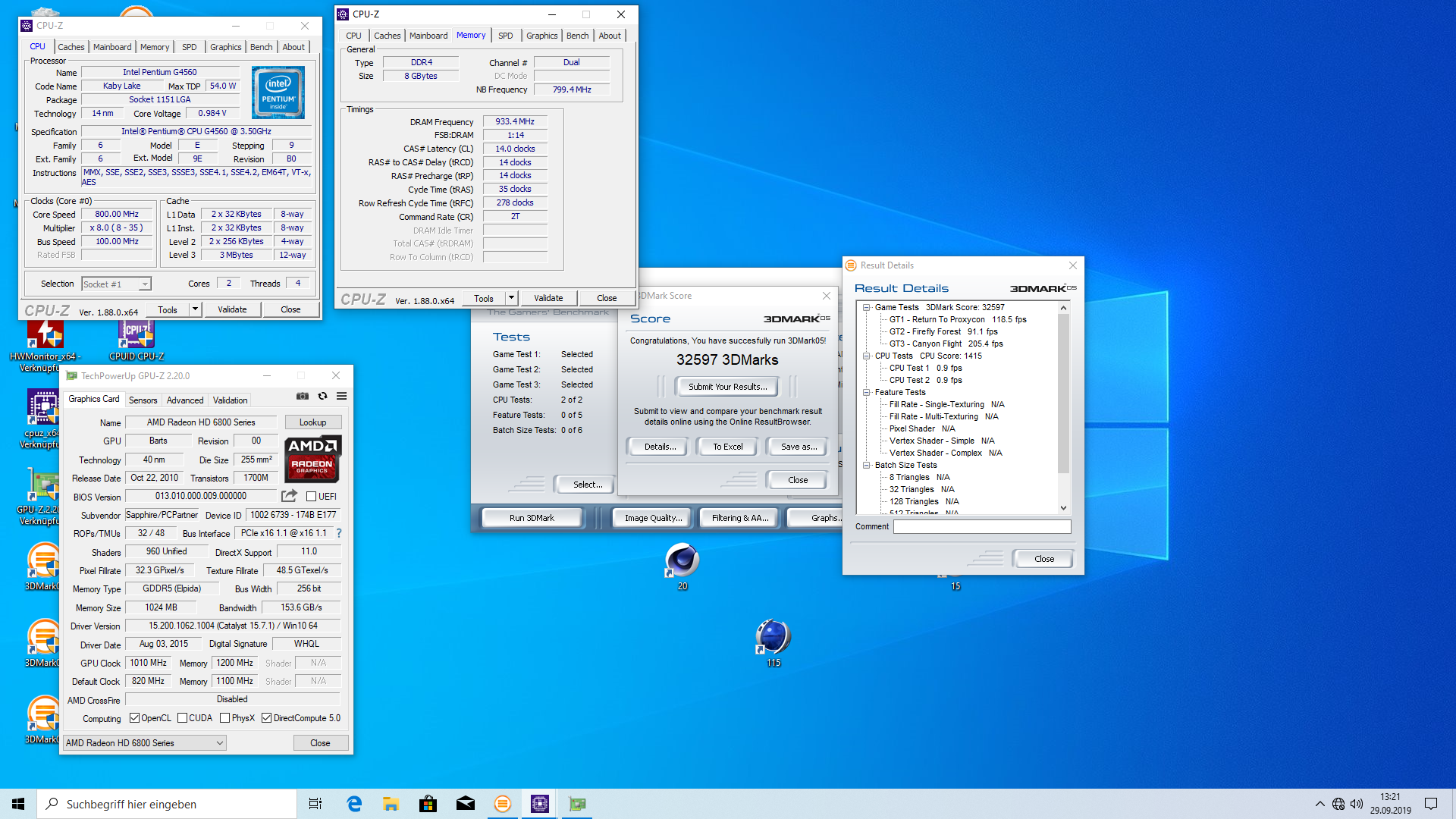Click the Image Quality... button in 3DMark

(653, 518)
